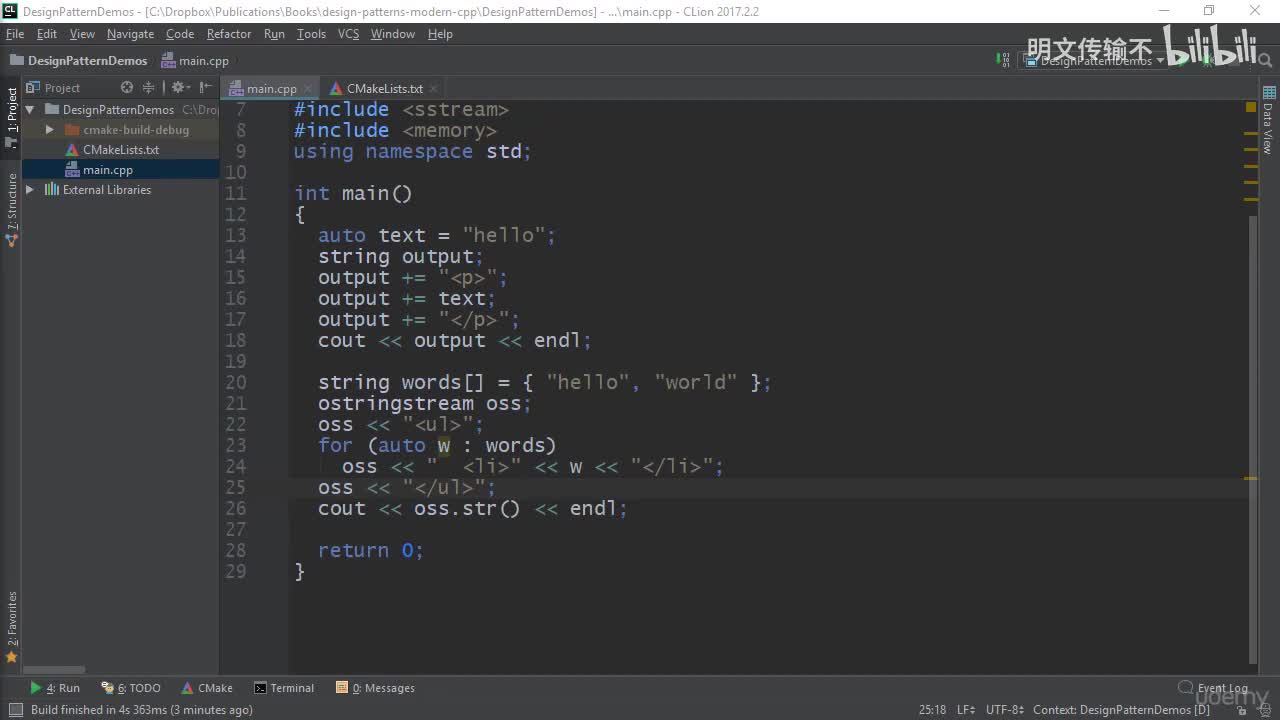
Task: Select main.cpp in the project tree
Action: pyautogui.click(x=108, y=170)
